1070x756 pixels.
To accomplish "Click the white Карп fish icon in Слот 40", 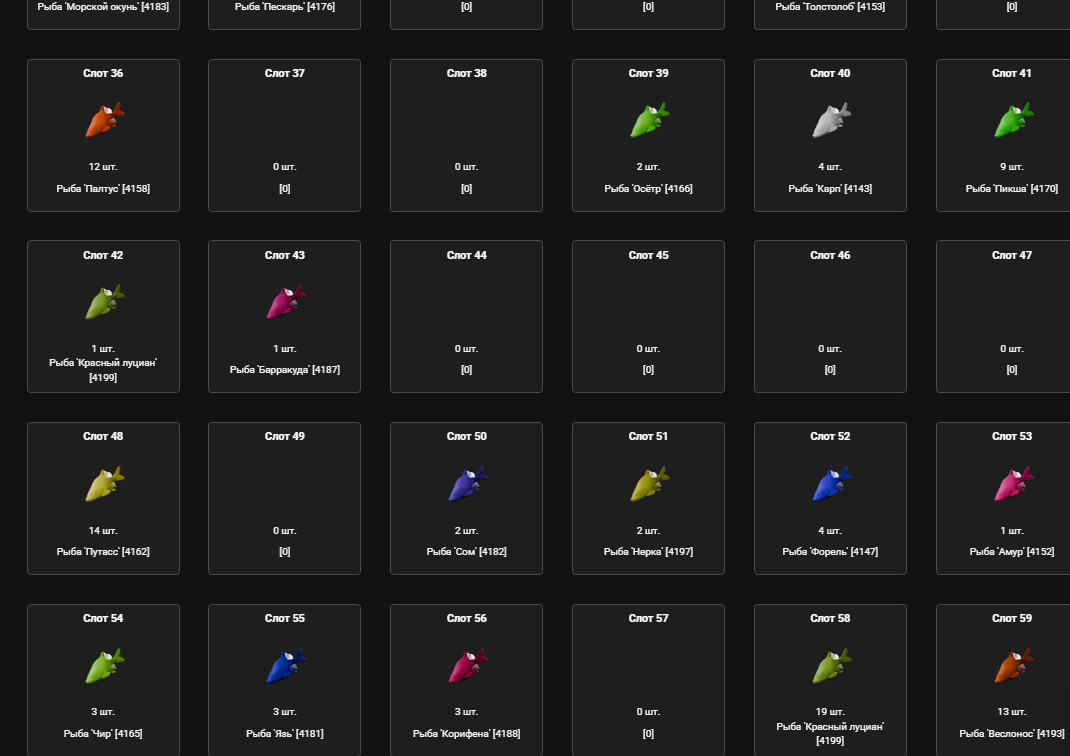I will click(831, 120).
